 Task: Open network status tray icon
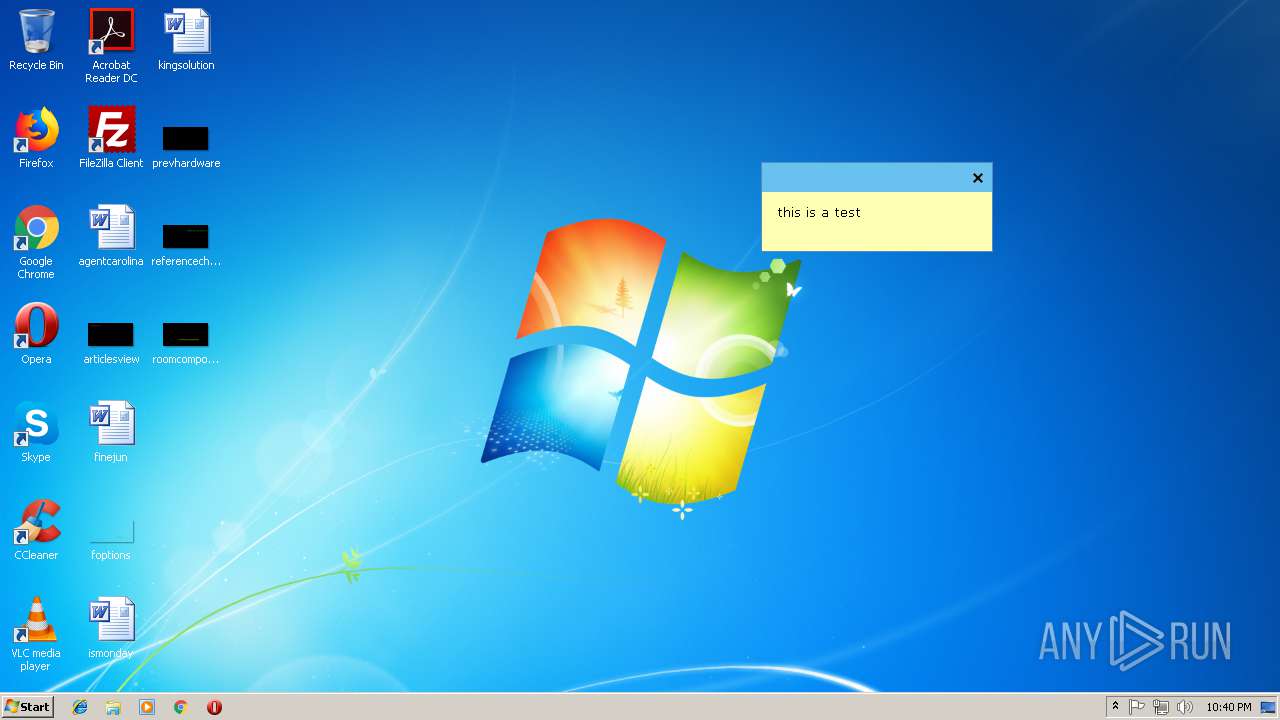click(1161, 707)
